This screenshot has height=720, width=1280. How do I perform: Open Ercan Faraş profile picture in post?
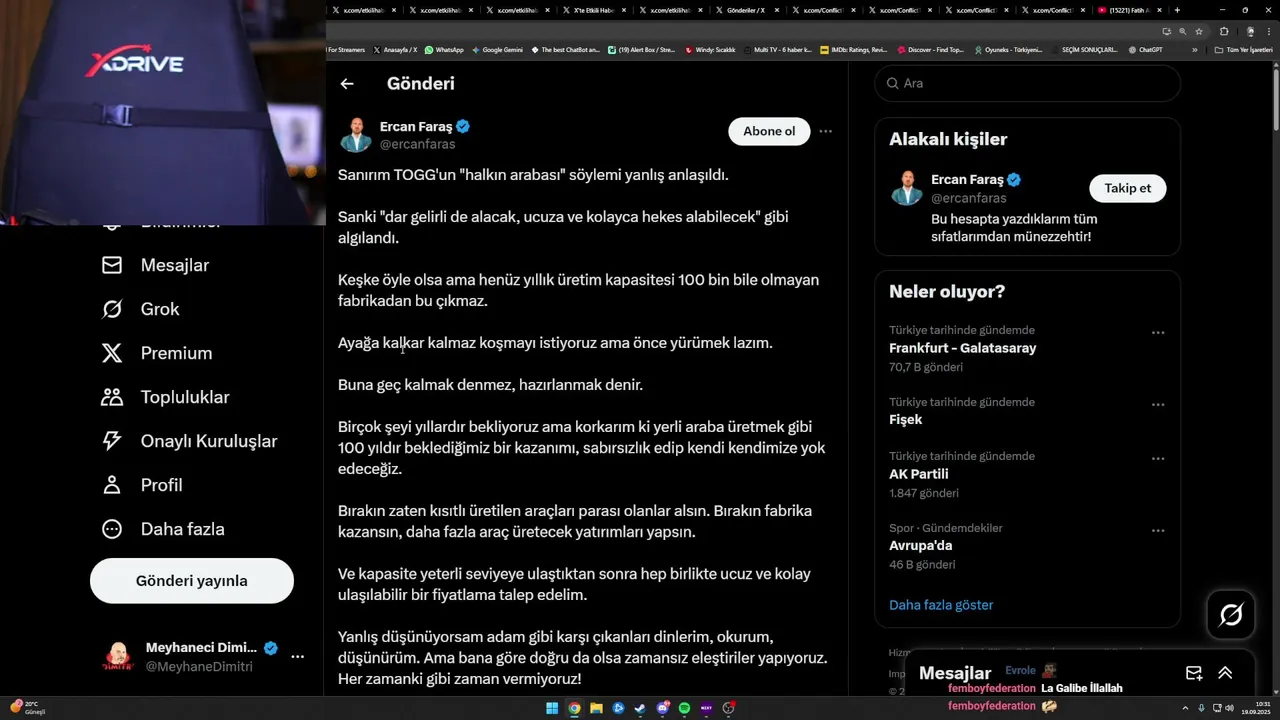356,135
